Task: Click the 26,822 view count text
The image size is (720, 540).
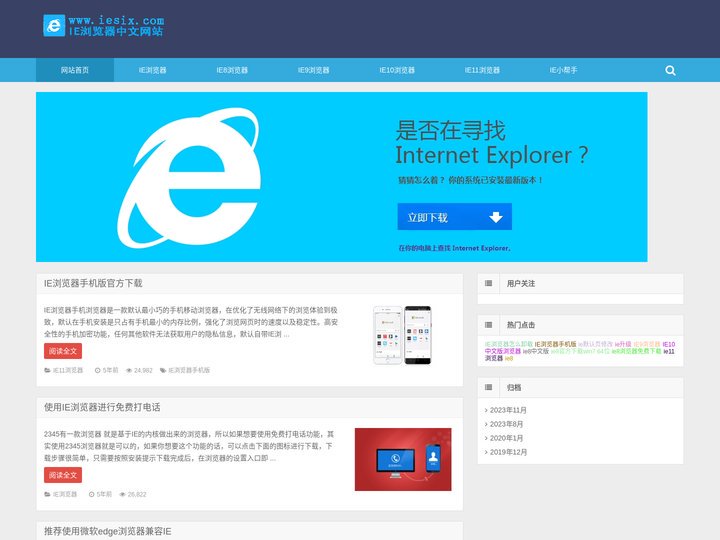Action: tap(137, 494)
